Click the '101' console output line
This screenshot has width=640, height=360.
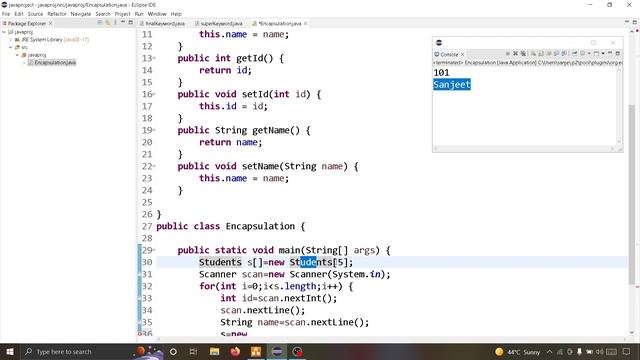(x=441, y=73)
